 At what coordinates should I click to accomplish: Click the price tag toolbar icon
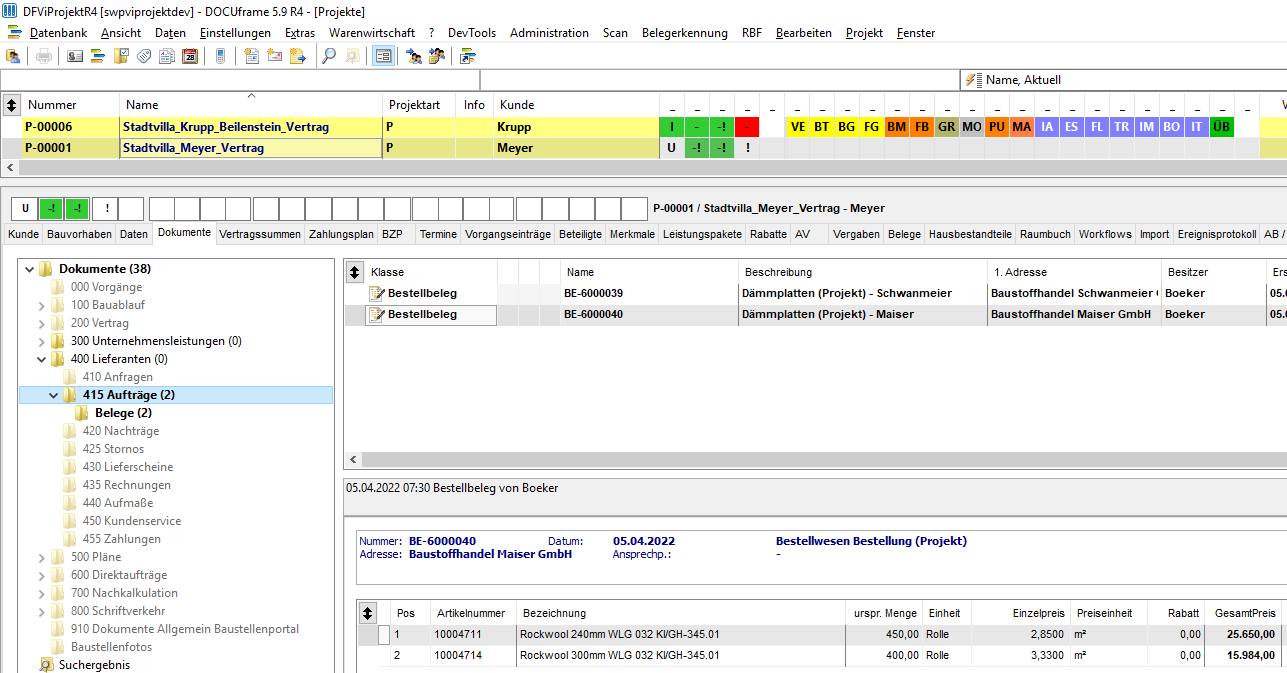coord(144,56)
